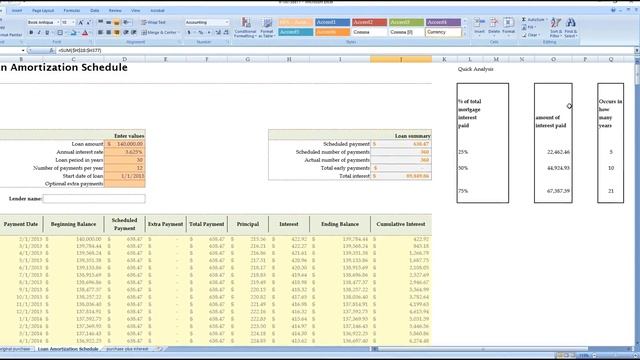Click the AutoSum button

tap(533, 20)
